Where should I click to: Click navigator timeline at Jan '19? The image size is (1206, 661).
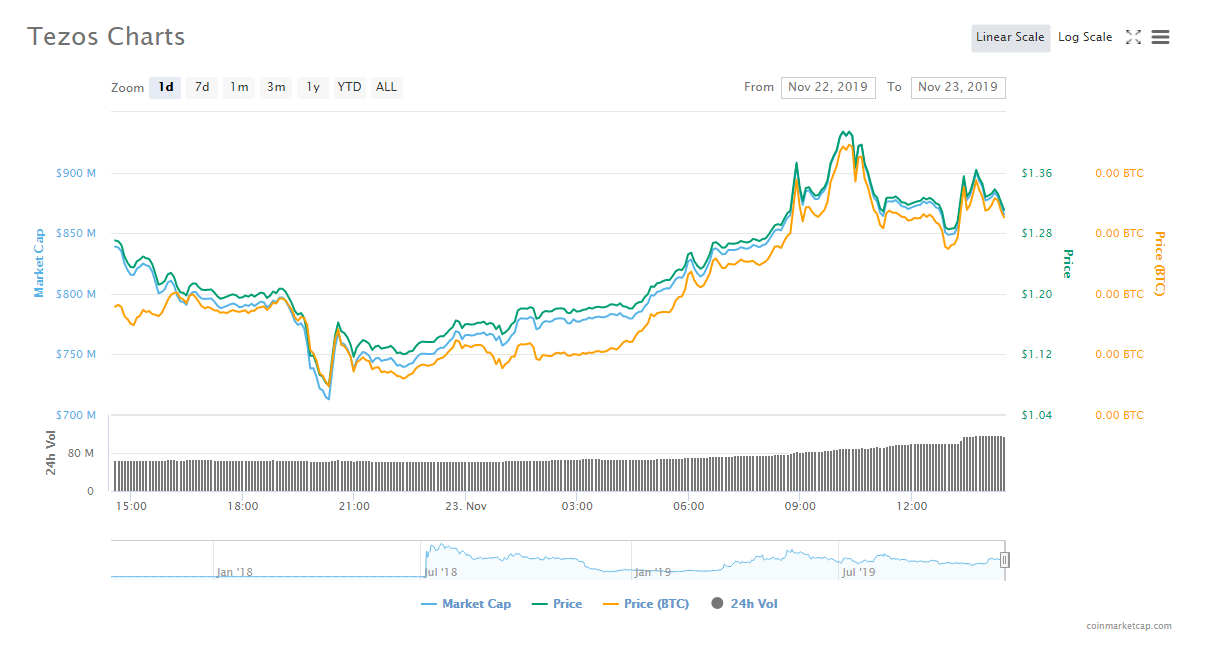coord(651,572)
